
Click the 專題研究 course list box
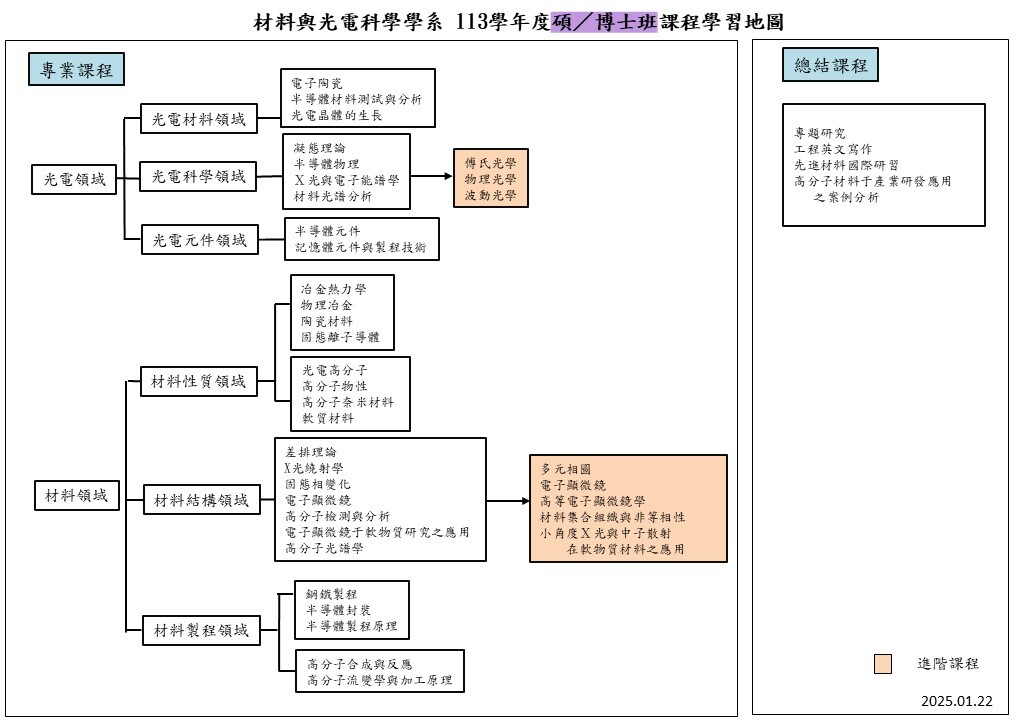pyautogui.click(x=883, y=165)
